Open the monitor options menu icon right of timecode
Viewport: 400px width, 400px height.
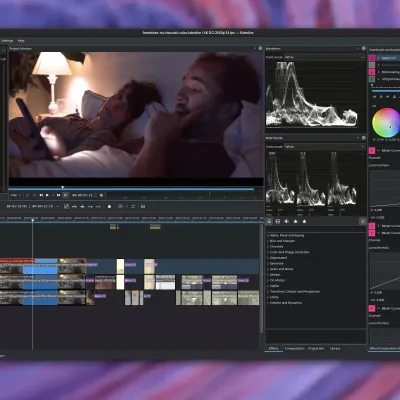click(101, 195)
